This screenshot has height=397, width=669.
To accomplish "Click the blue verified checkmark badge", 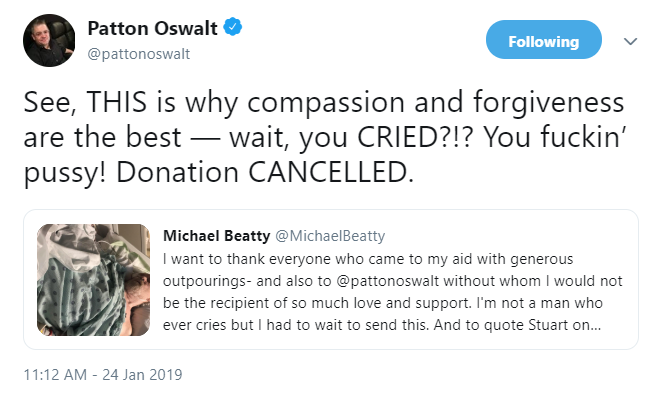I will click(x=233, y=27).
